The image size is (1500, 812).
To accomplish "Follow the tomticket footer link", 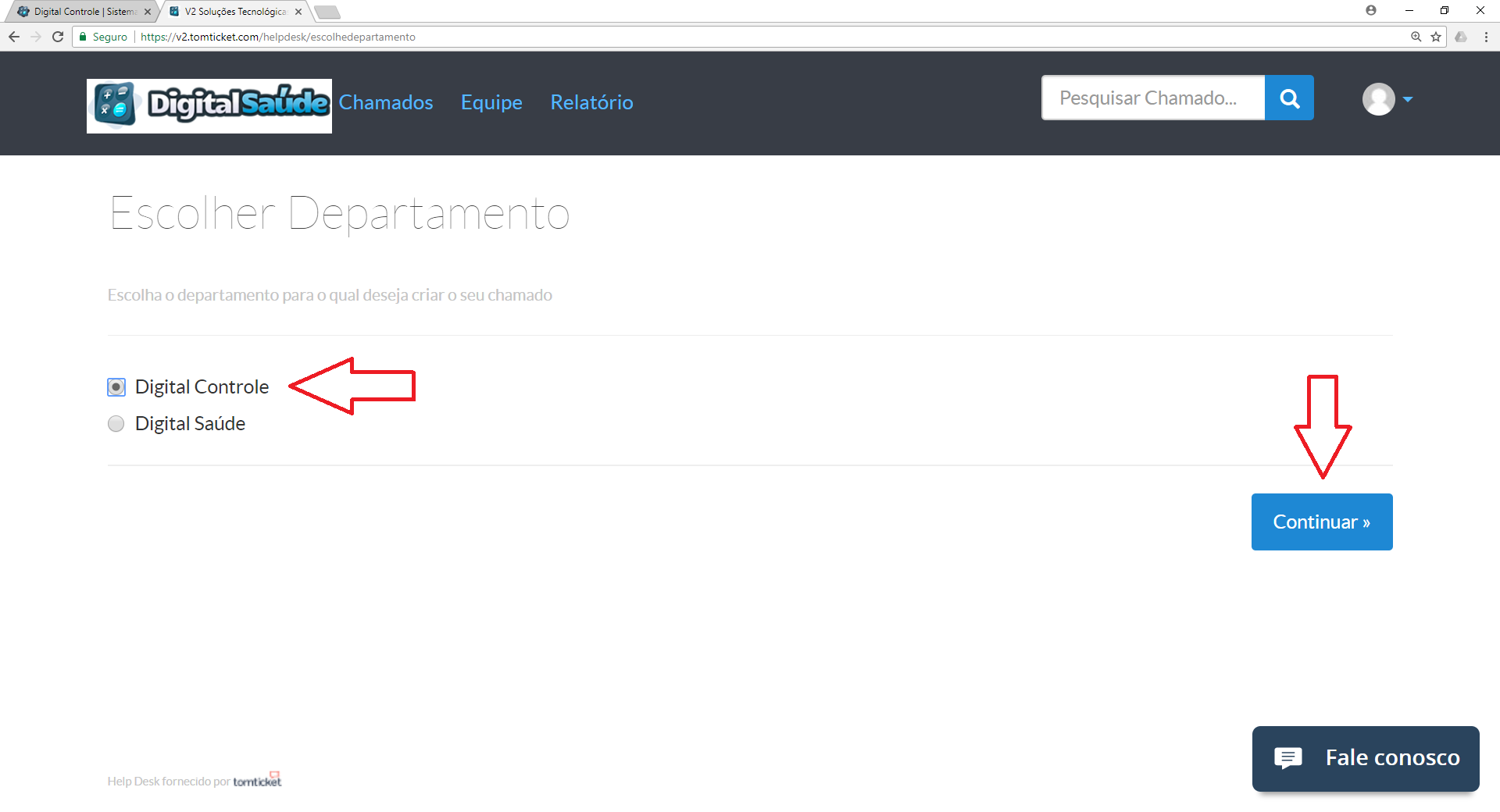I will [257, 781].
